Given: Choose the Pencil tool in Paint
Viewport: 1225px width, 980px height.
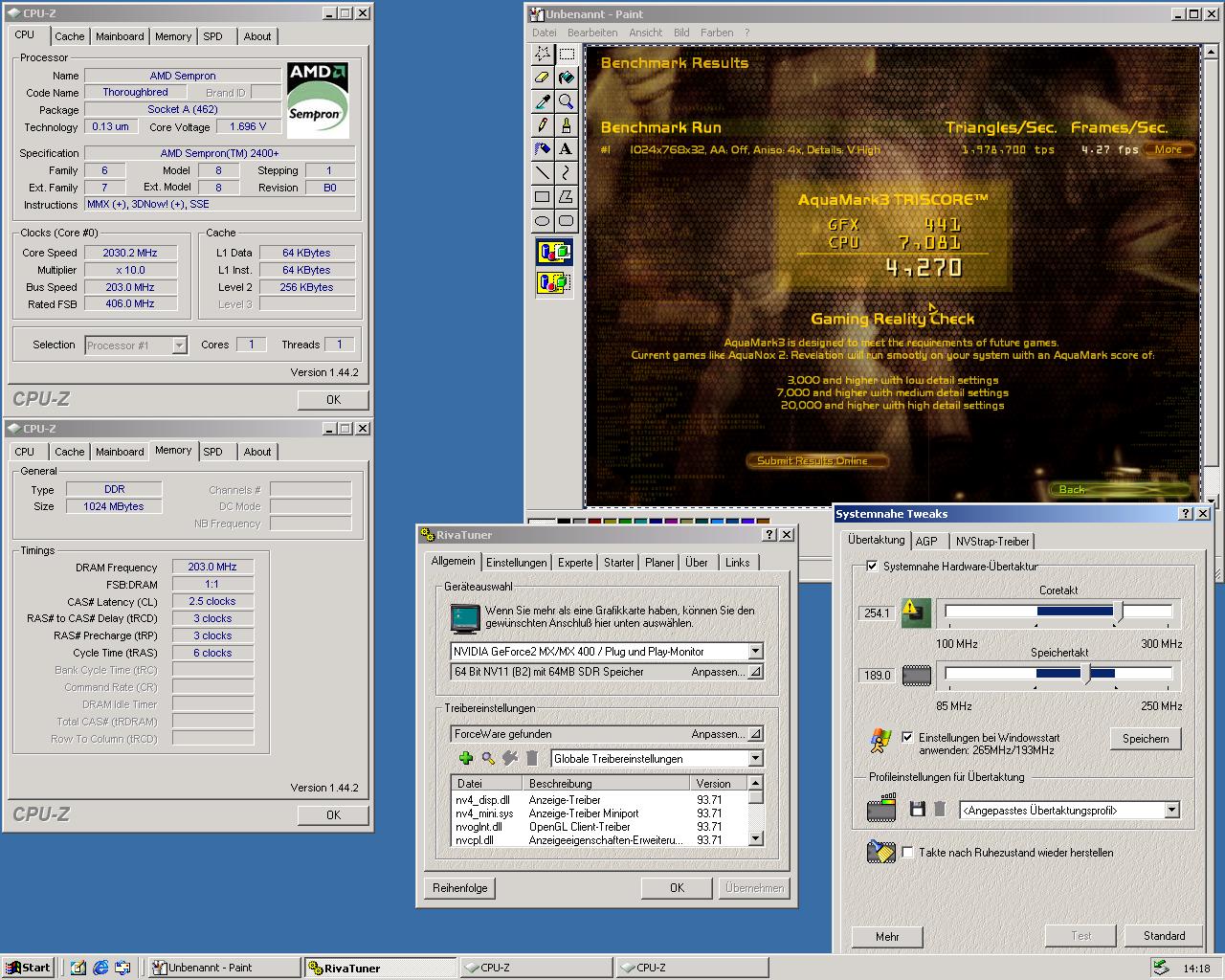Looking at the screenshot, I should tap(543, 125).
